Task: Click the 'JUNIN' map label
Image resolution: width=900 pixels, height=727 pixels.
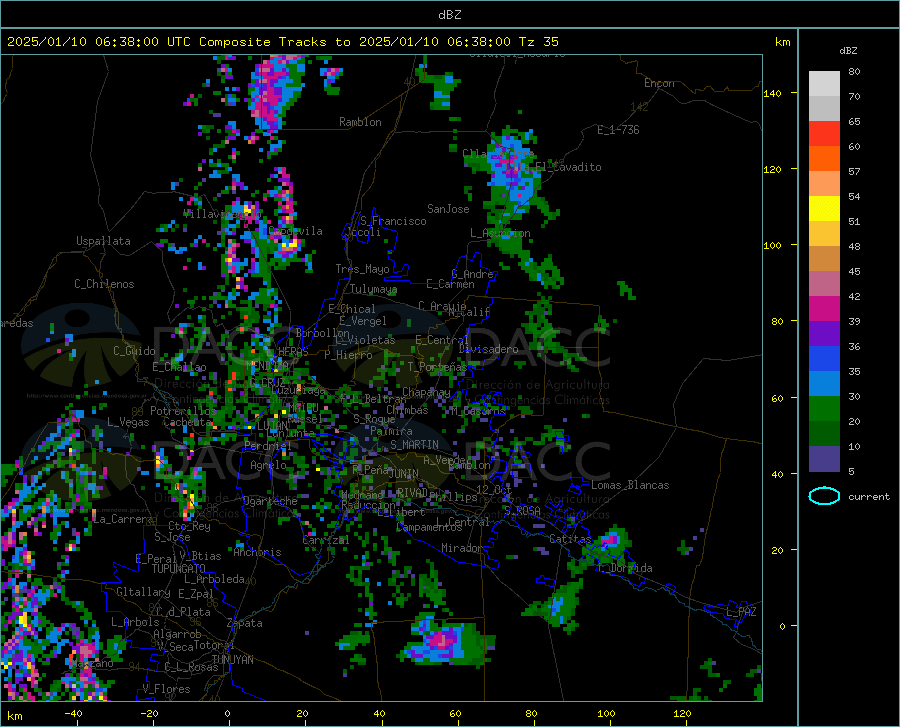Action: coord(404,473)
